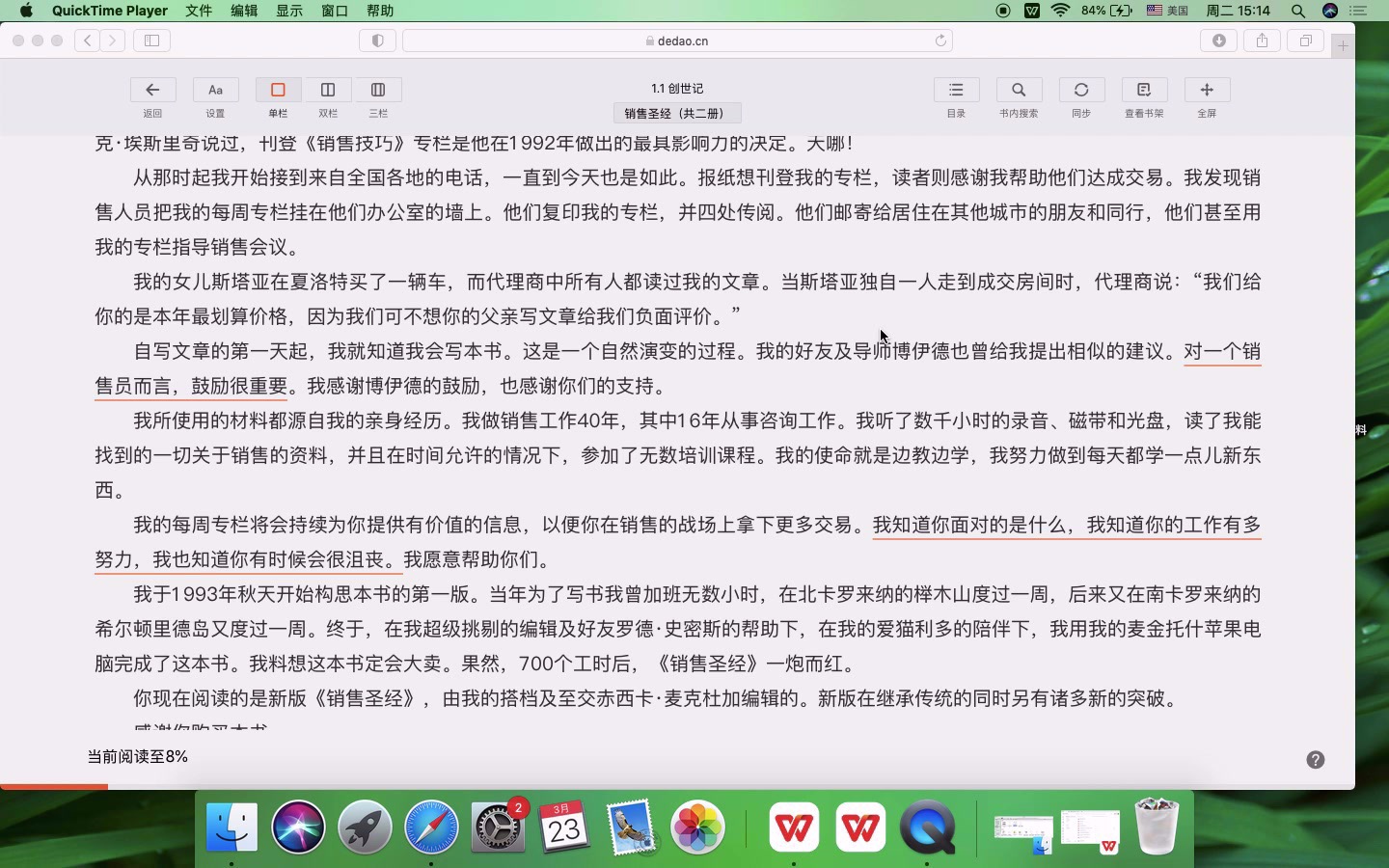Open the 文件 menu

click(x=199, y=11)
